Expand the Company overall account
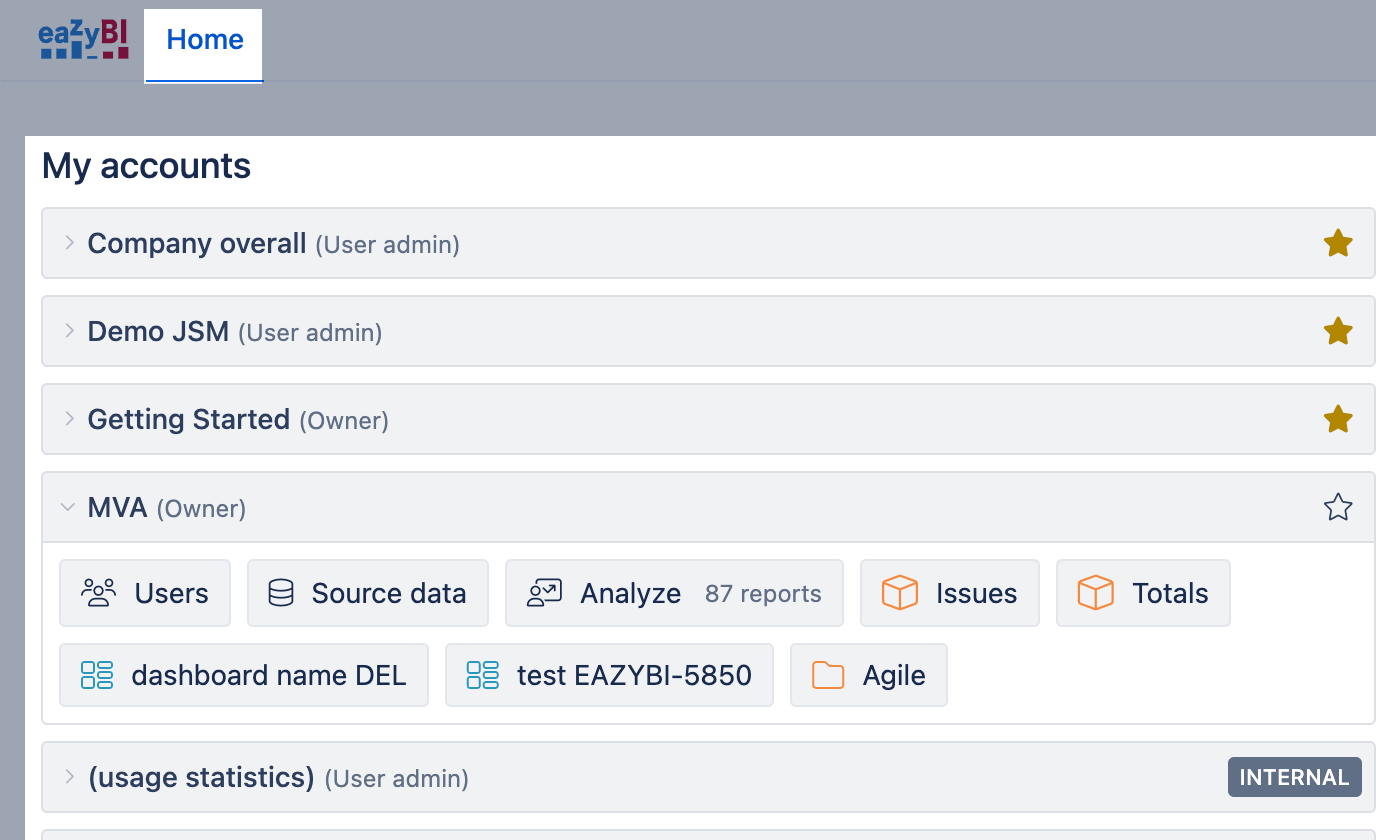 (x=69, y=243)
